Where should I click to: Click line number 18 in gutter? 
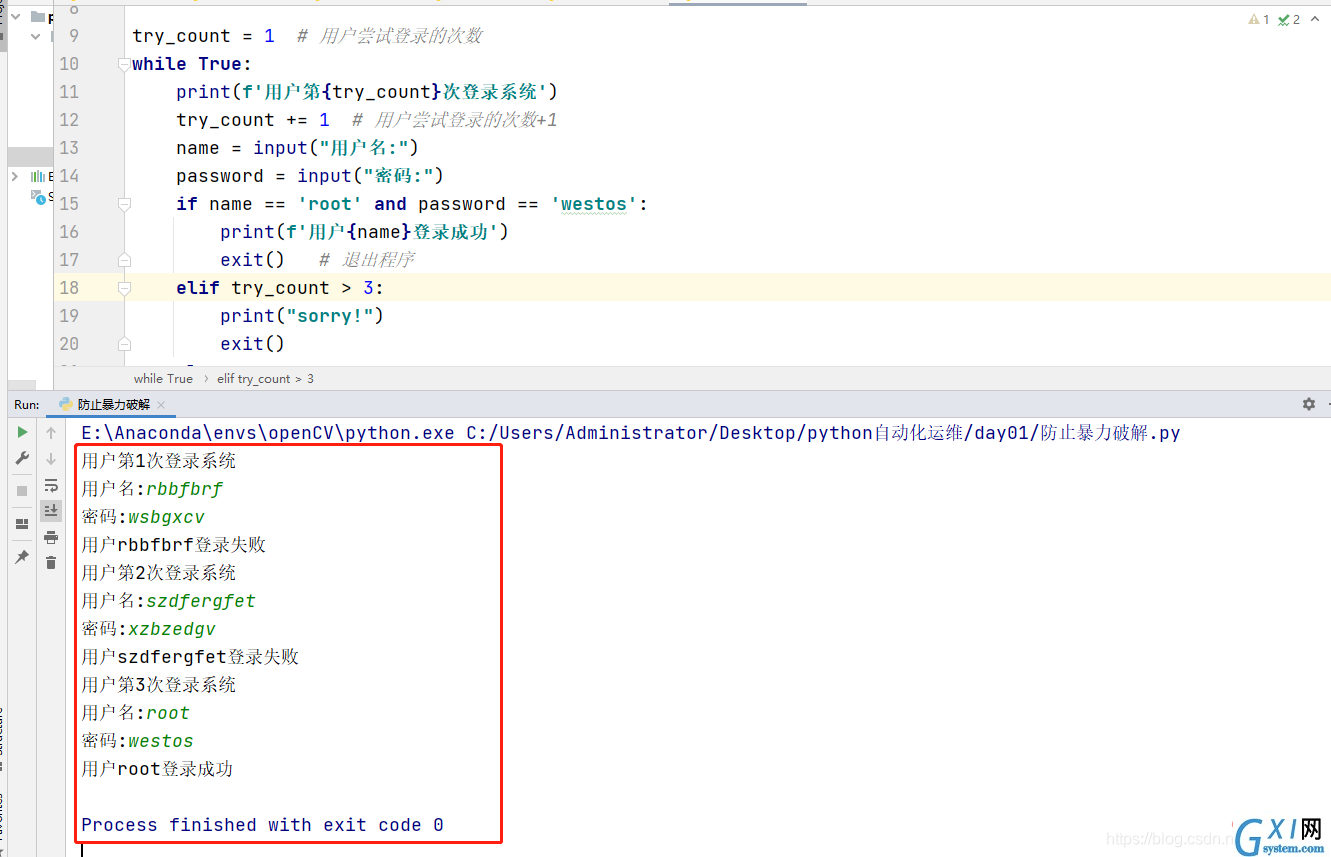click(69, 288)
